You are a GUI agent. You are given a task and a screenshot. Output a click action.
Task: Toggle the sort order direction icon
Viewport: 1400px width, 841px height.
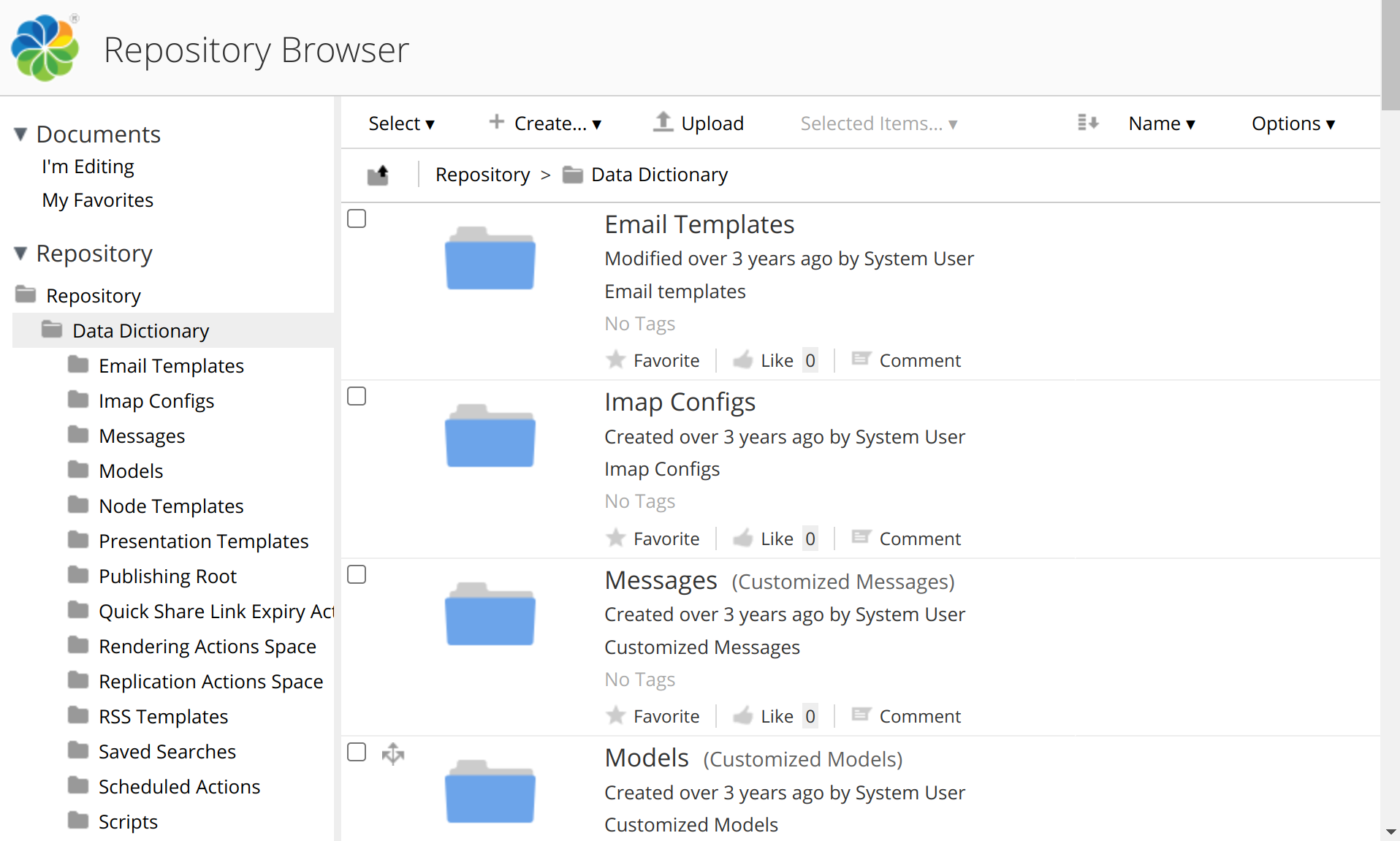click(1087, 123)
